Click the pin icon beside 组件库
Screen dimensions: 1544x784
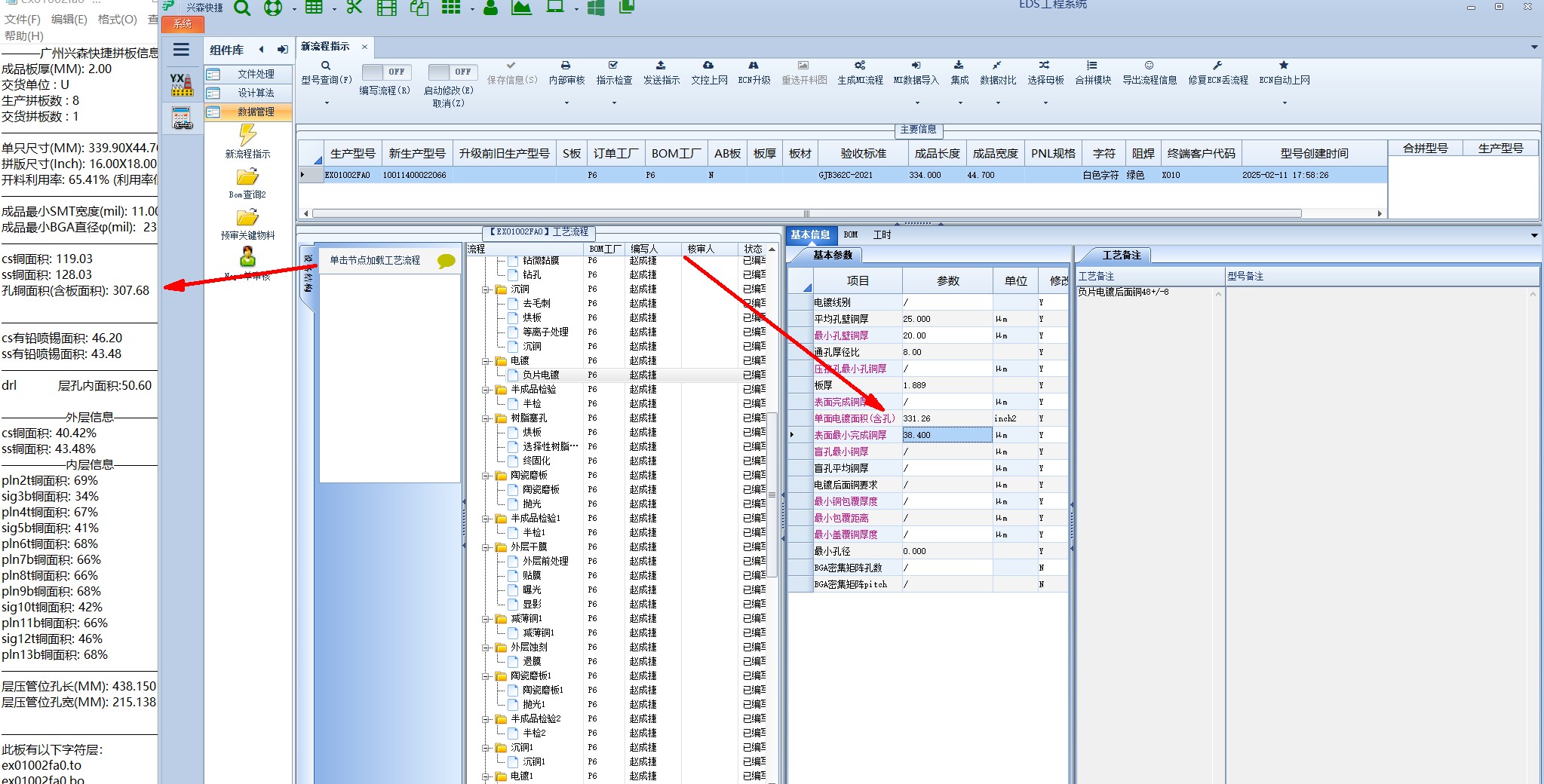point(282,50)
